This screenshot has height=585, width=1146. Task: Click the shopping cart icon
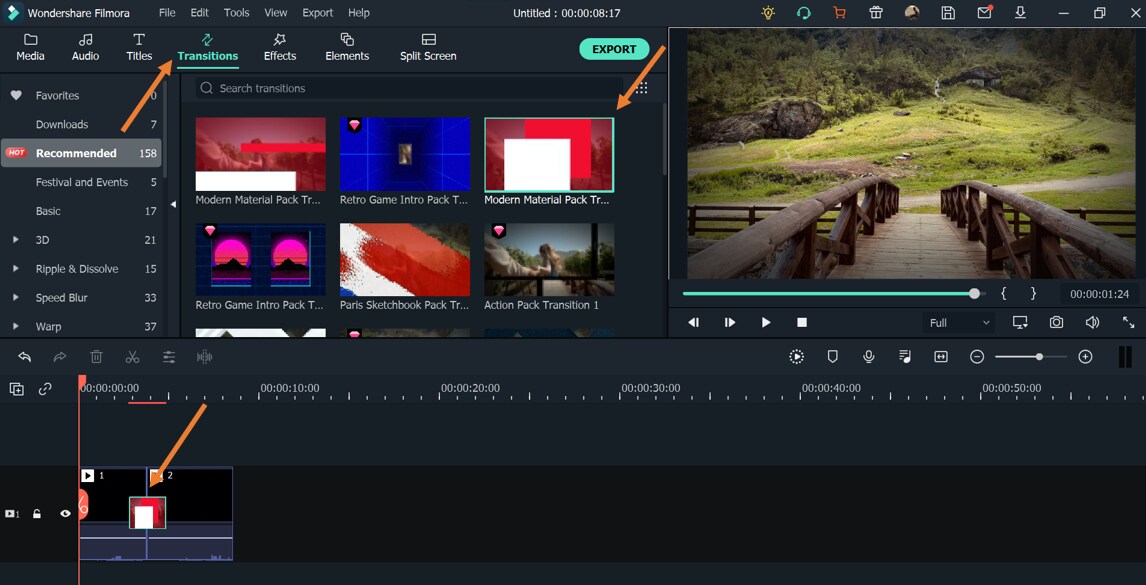[x=840, y=12]
